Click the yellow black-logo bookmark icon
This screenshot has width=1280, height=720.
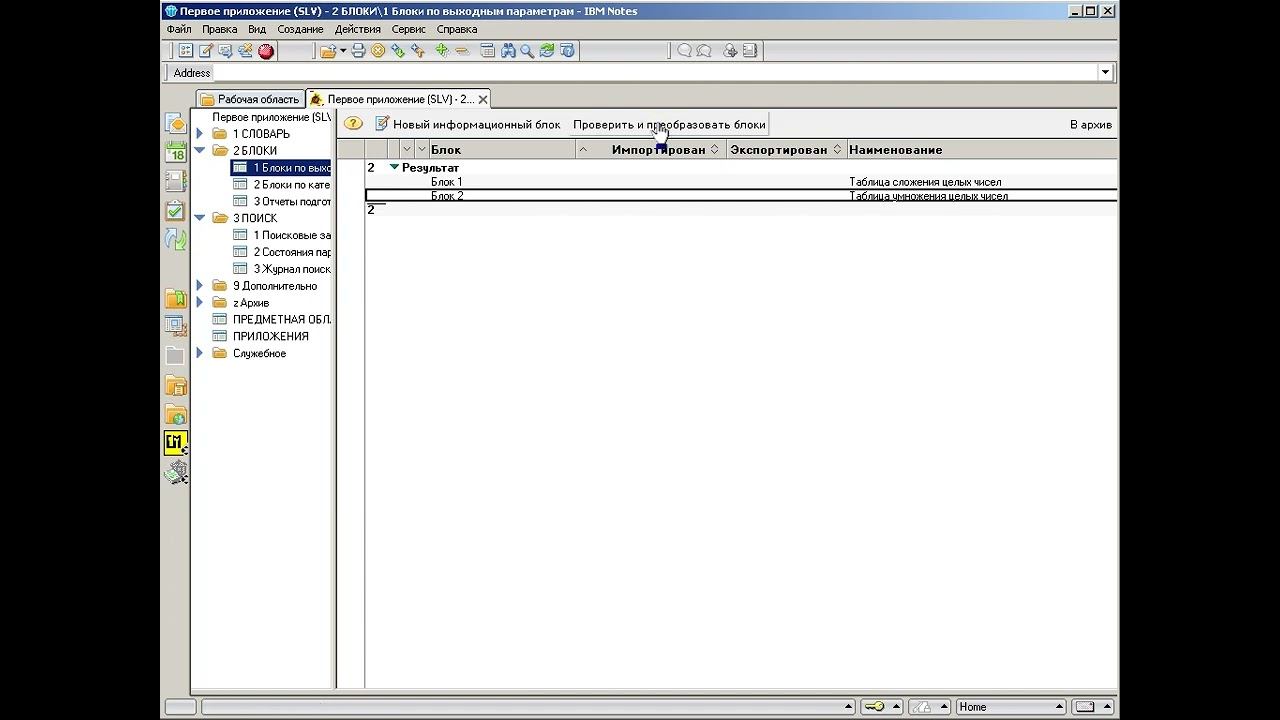(175, 443)
